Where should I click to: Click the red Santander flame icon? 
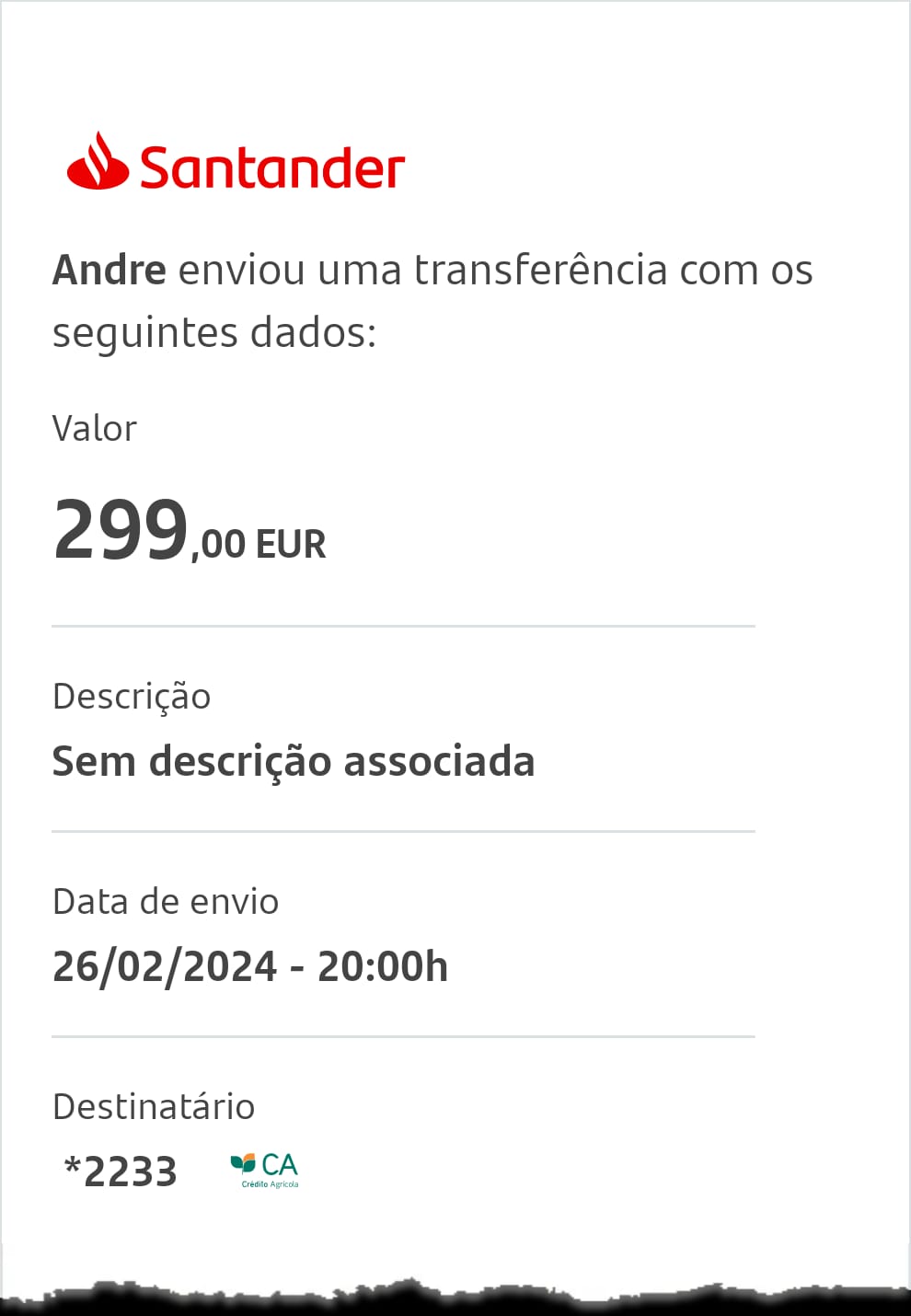point(98,161)
